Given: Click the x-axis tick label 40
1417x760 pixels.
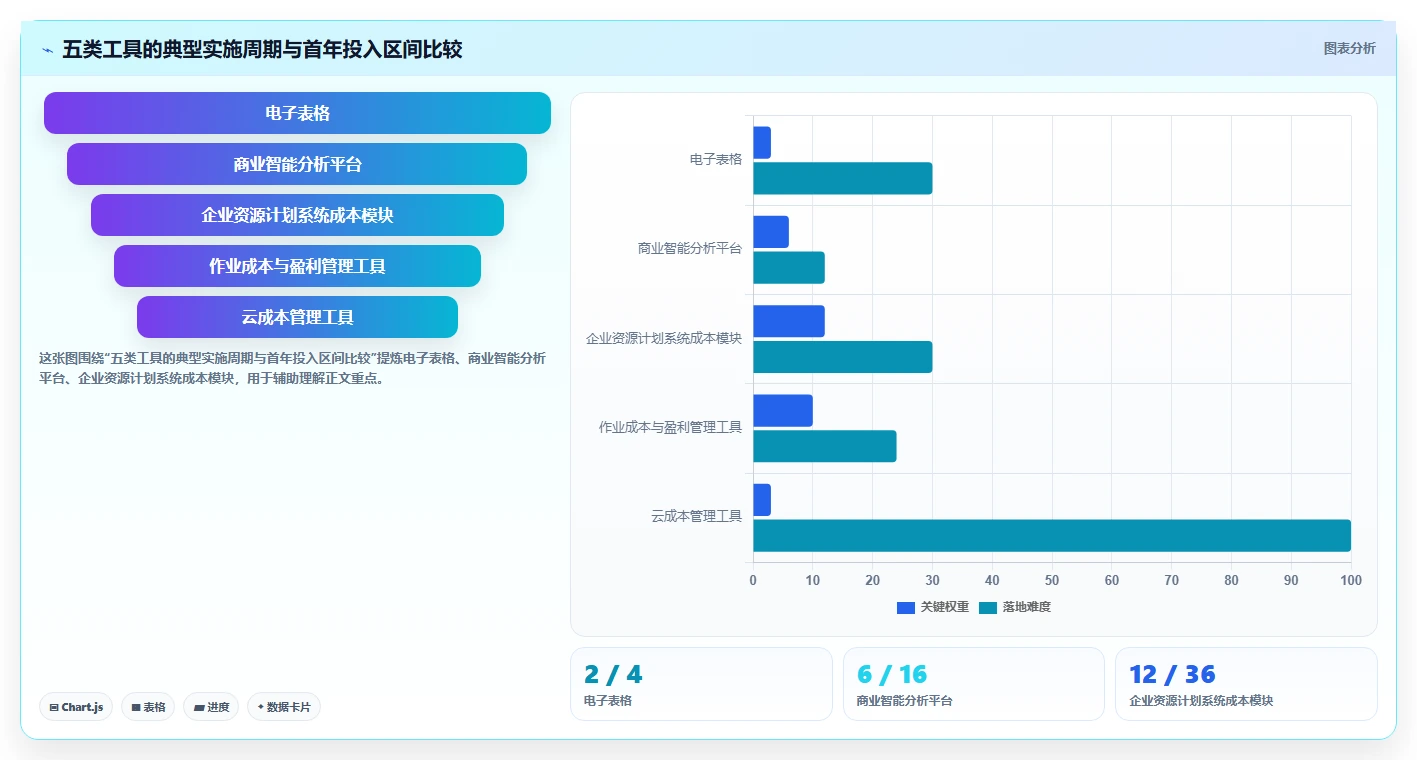Looking at the screenshot, I should pos(992,580).
